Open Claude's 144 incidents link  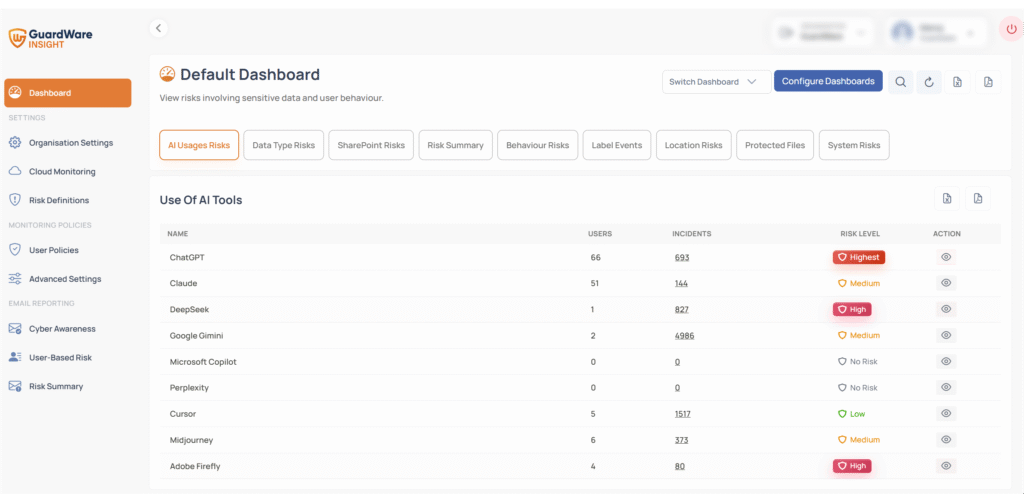681,284
